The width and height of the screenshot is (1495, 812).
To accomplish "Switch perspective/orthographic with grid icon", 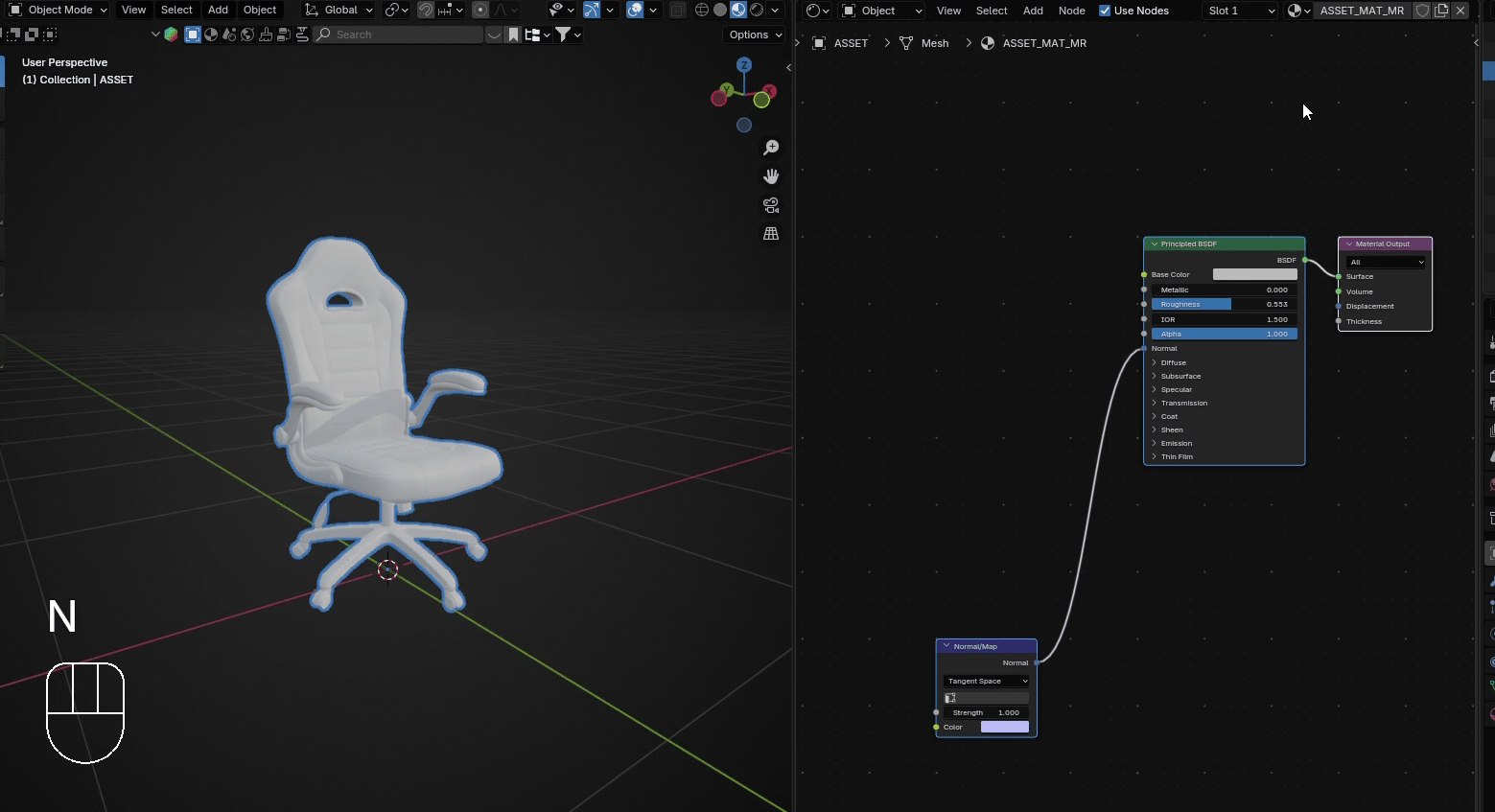I will 771,234.
